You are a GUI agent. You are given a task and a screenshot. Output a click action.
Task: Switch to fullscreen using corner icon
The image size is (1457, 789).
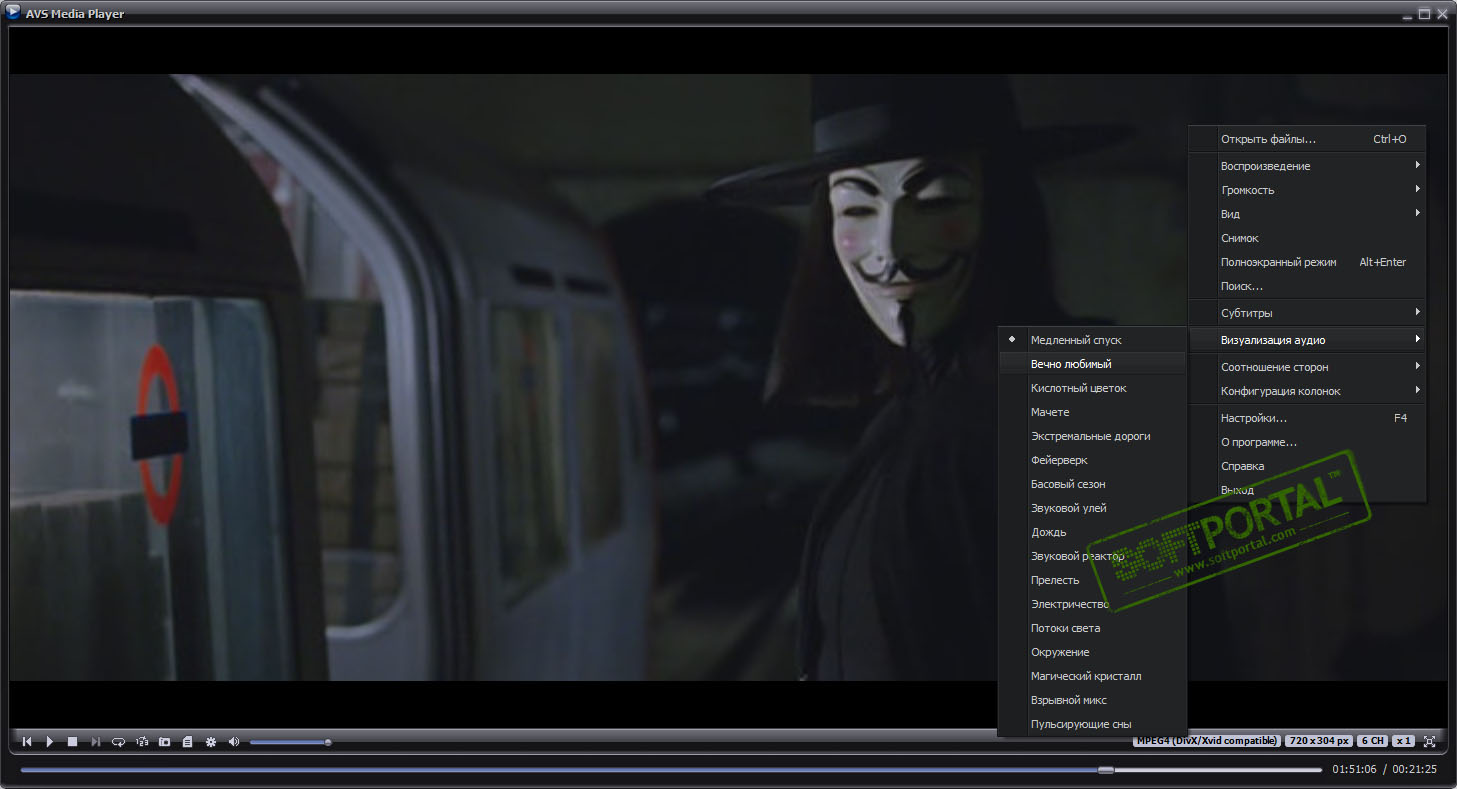click(1429, 741)
